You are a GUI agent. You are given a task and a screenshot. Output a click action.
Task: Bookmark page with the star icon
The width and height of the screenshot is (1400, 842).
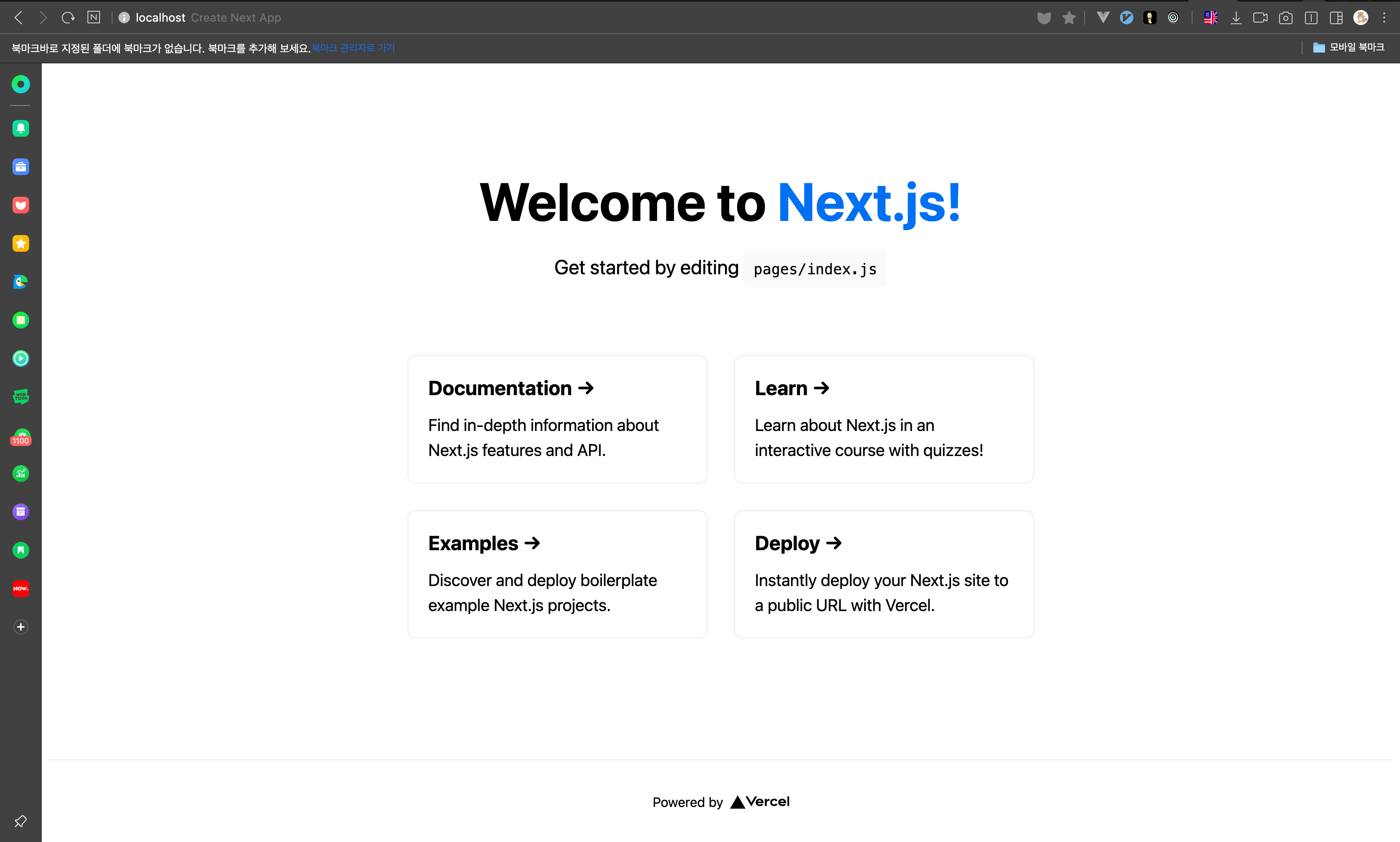coord(1069,18)
